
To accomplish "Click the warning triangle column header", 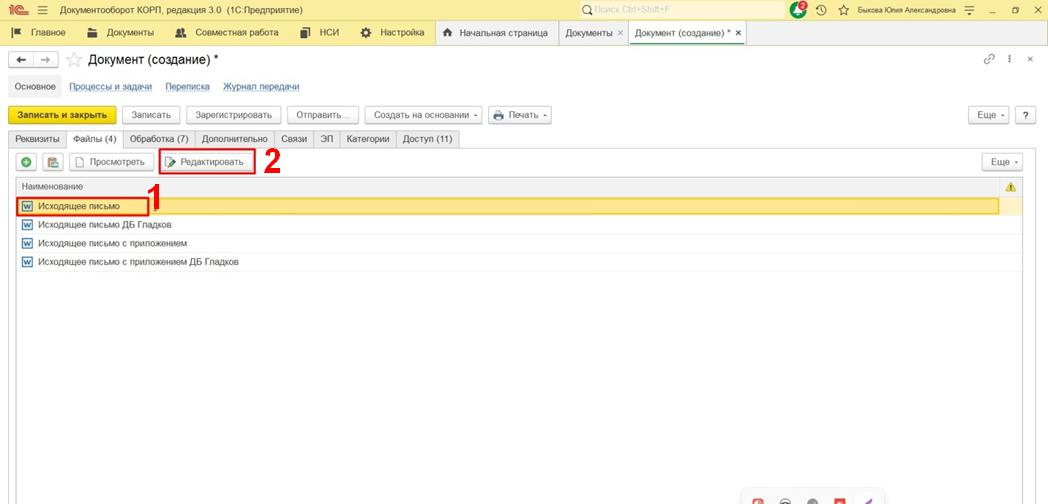I will pyautogui.click(x=1010, y=187).
